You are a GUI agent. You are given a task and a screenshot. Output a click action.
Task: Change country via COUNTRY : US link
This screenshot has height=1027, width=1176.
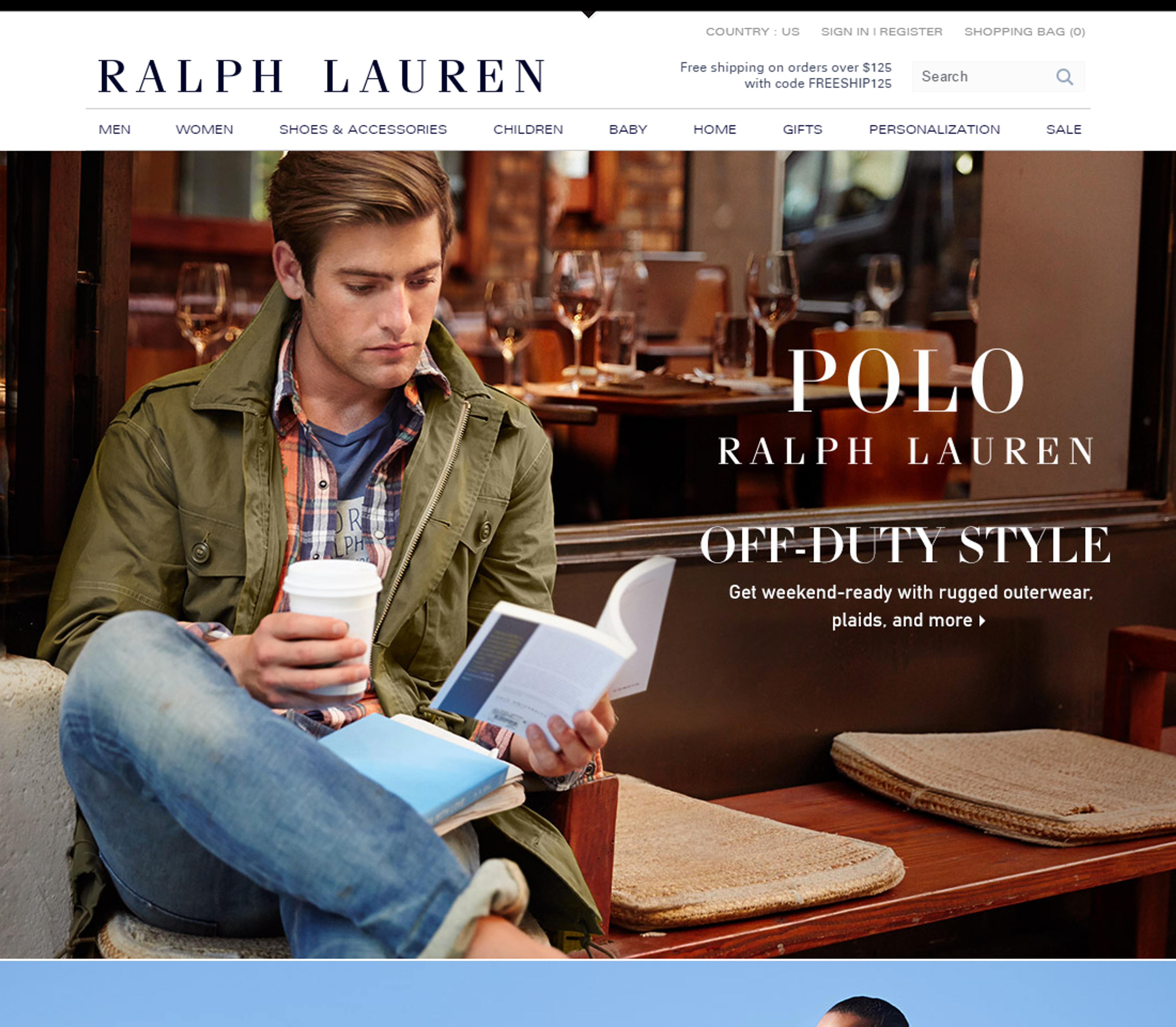(x=752, y=32)
